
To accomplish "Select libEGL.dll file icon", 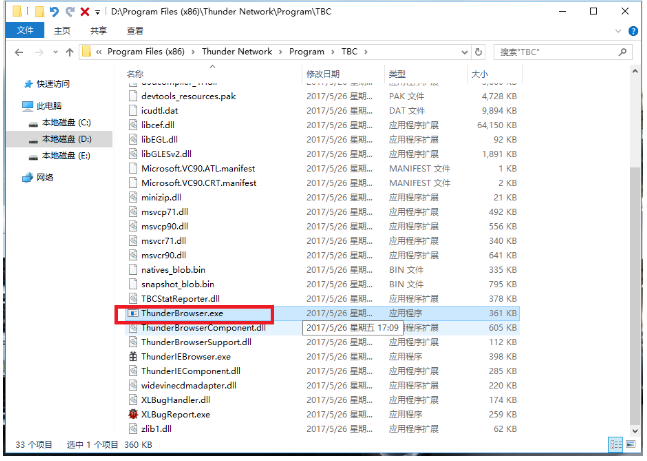I will click(133, 139).
